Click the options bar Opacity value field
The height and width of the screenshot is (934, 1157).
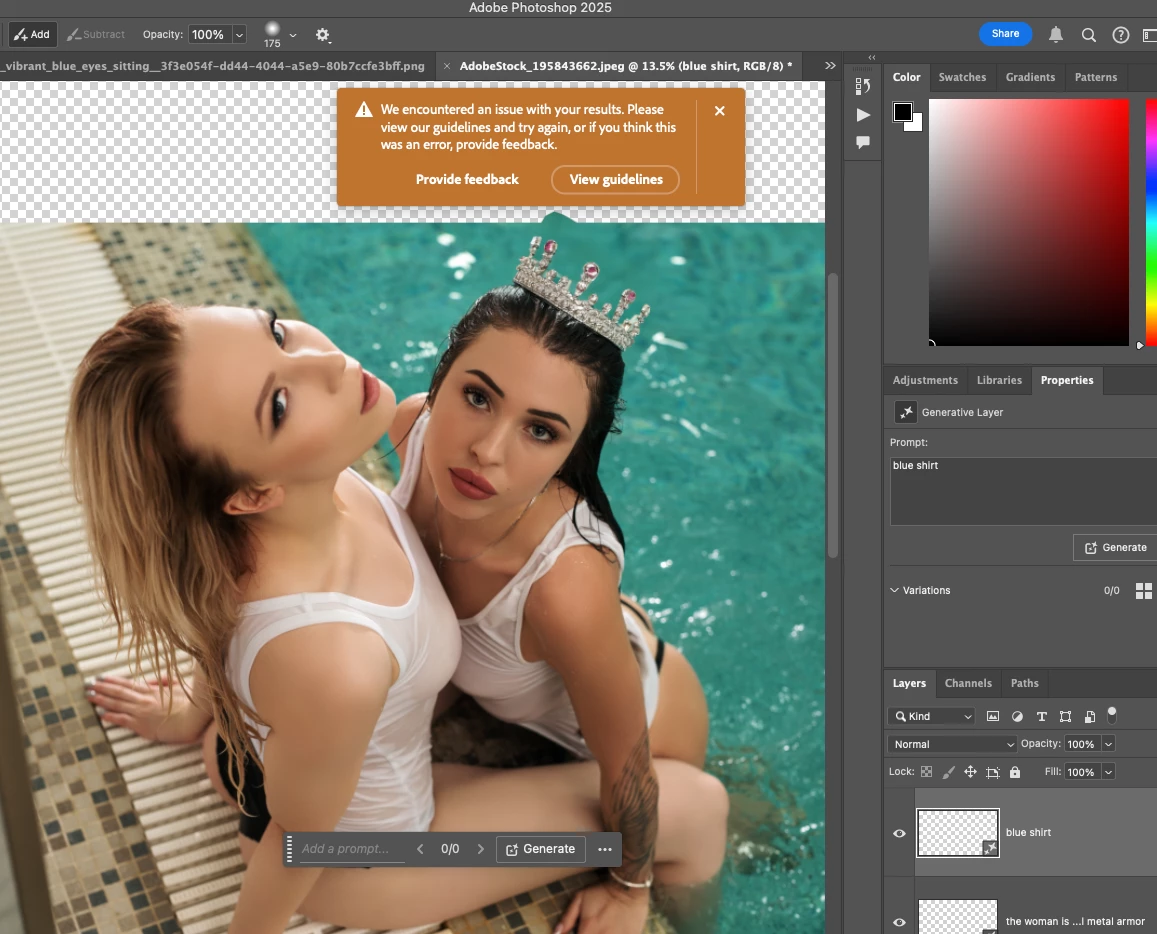point(209,35)
